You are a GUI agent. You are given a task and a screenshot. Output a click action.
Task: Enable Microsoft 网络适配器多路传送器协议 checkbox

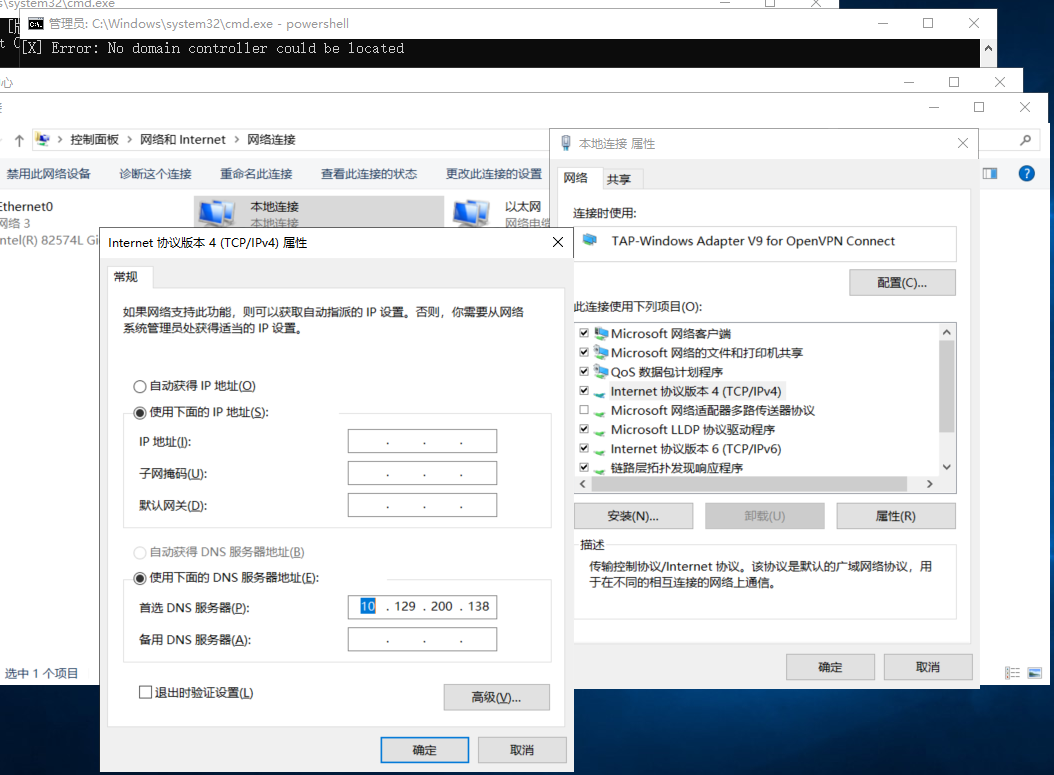click(583, 410)
